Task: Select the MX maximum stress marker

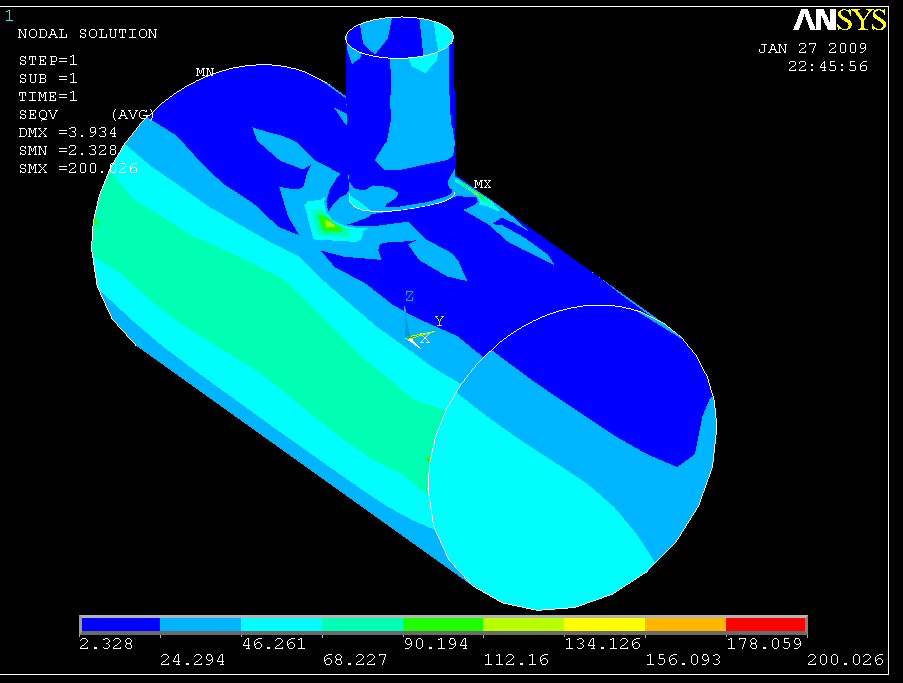Action: coord(482,185)
